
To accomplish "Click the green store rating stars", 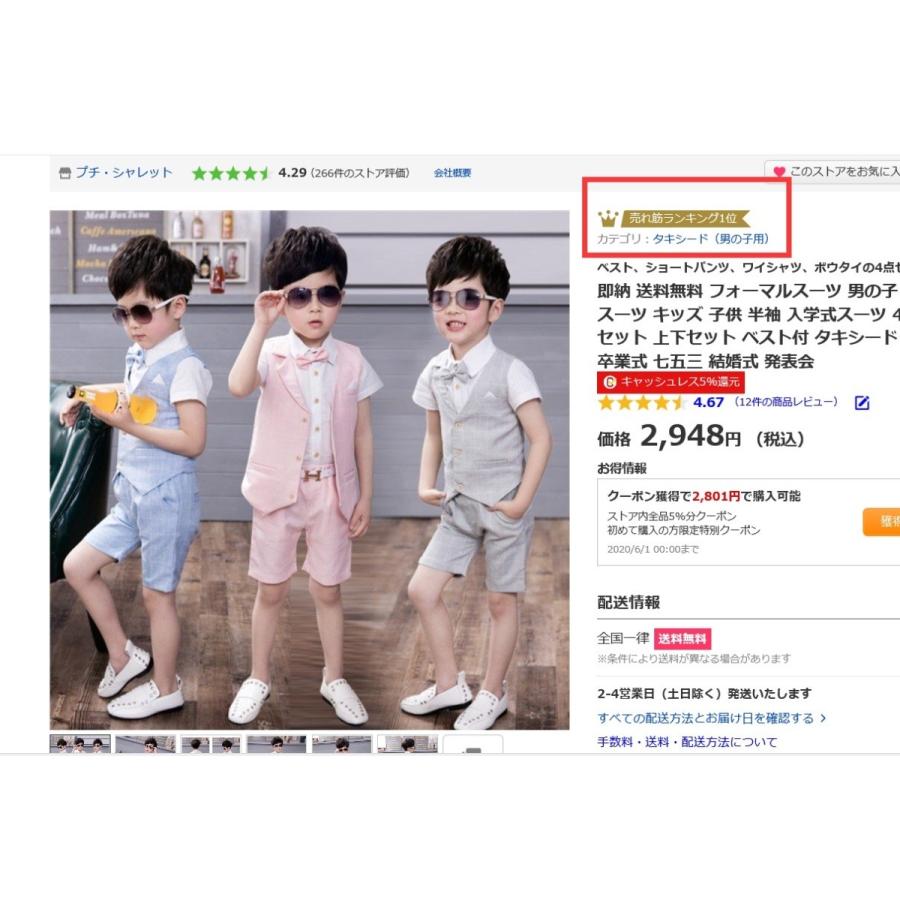I will [x=231, y=173].
